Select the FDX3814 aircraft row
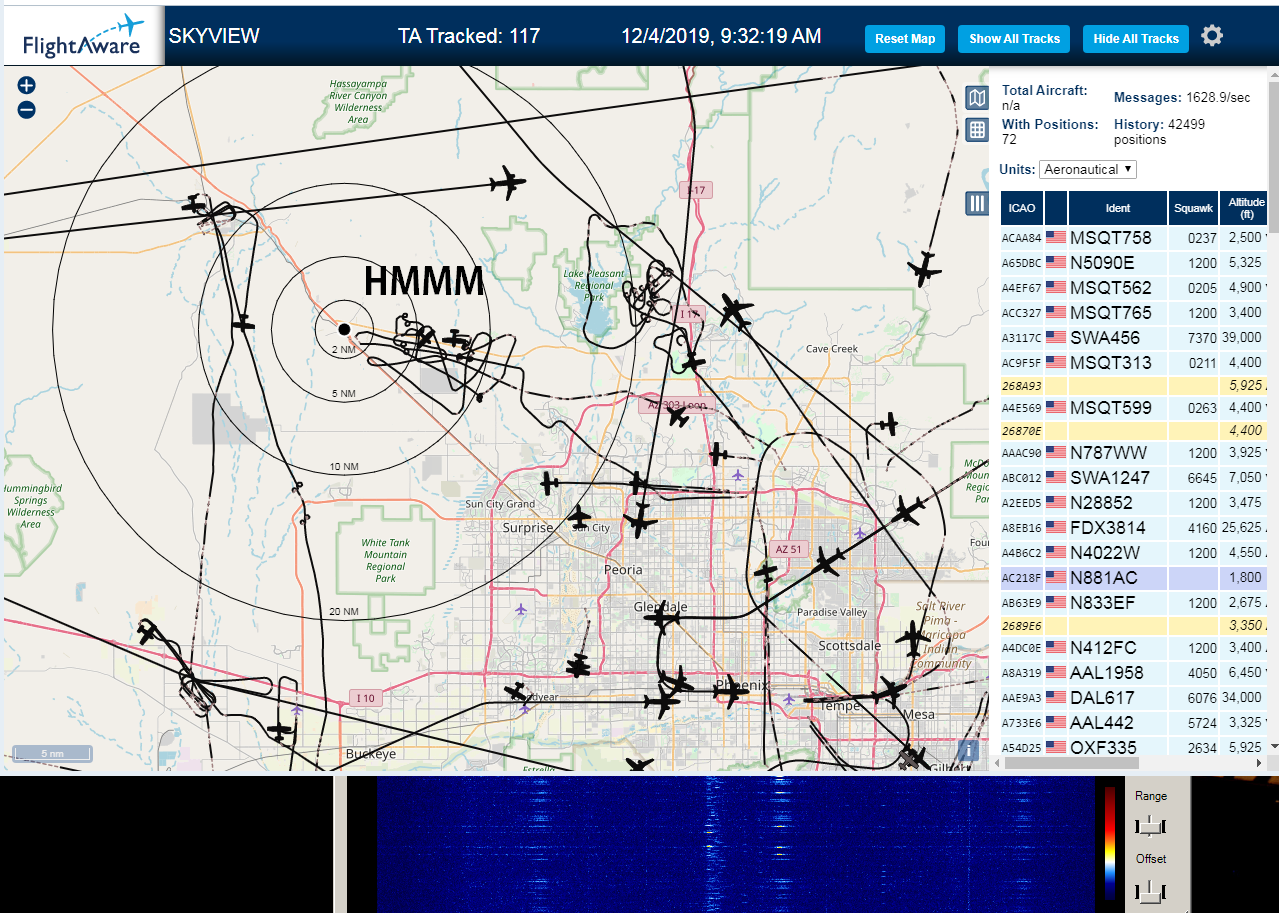The height and width of the screenshot is (913, 1279). [1134, 528]
